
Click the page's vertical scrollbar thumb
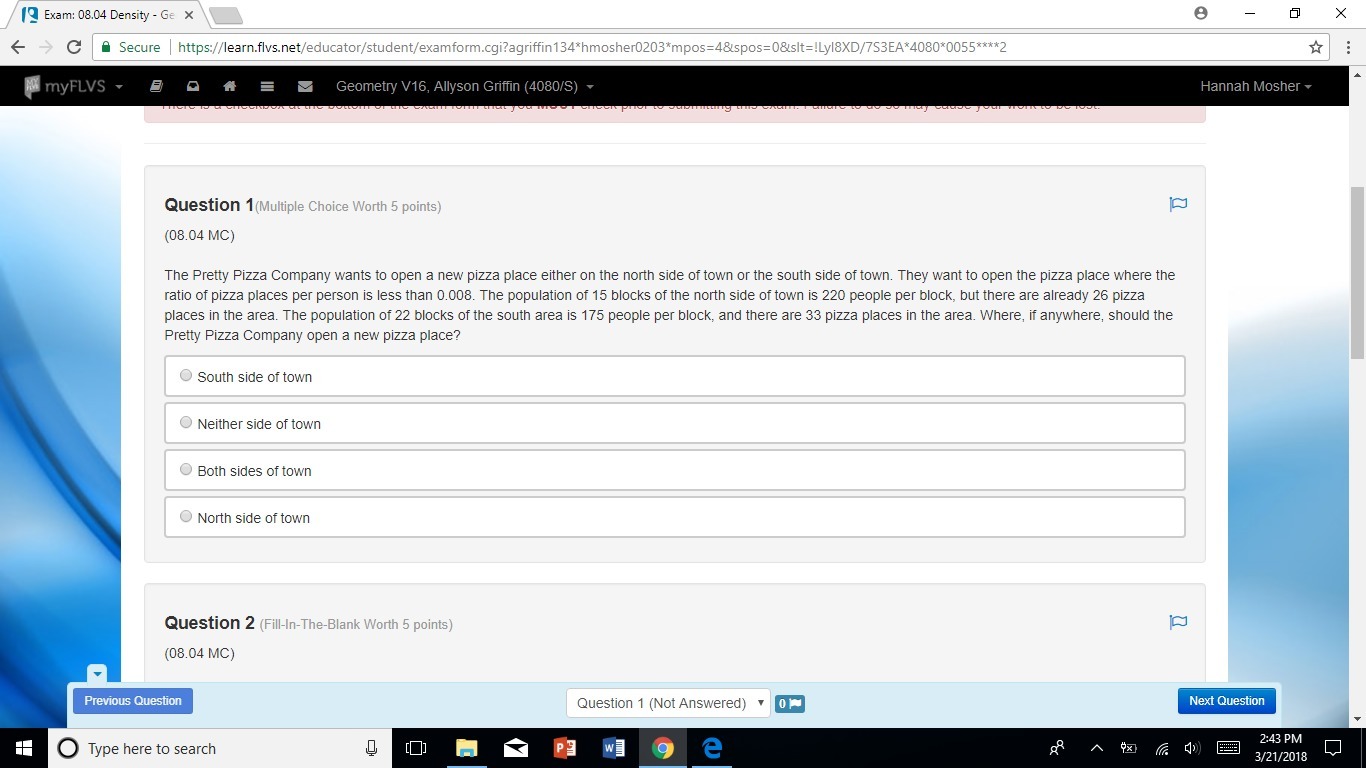click(x=1357, y=272)
